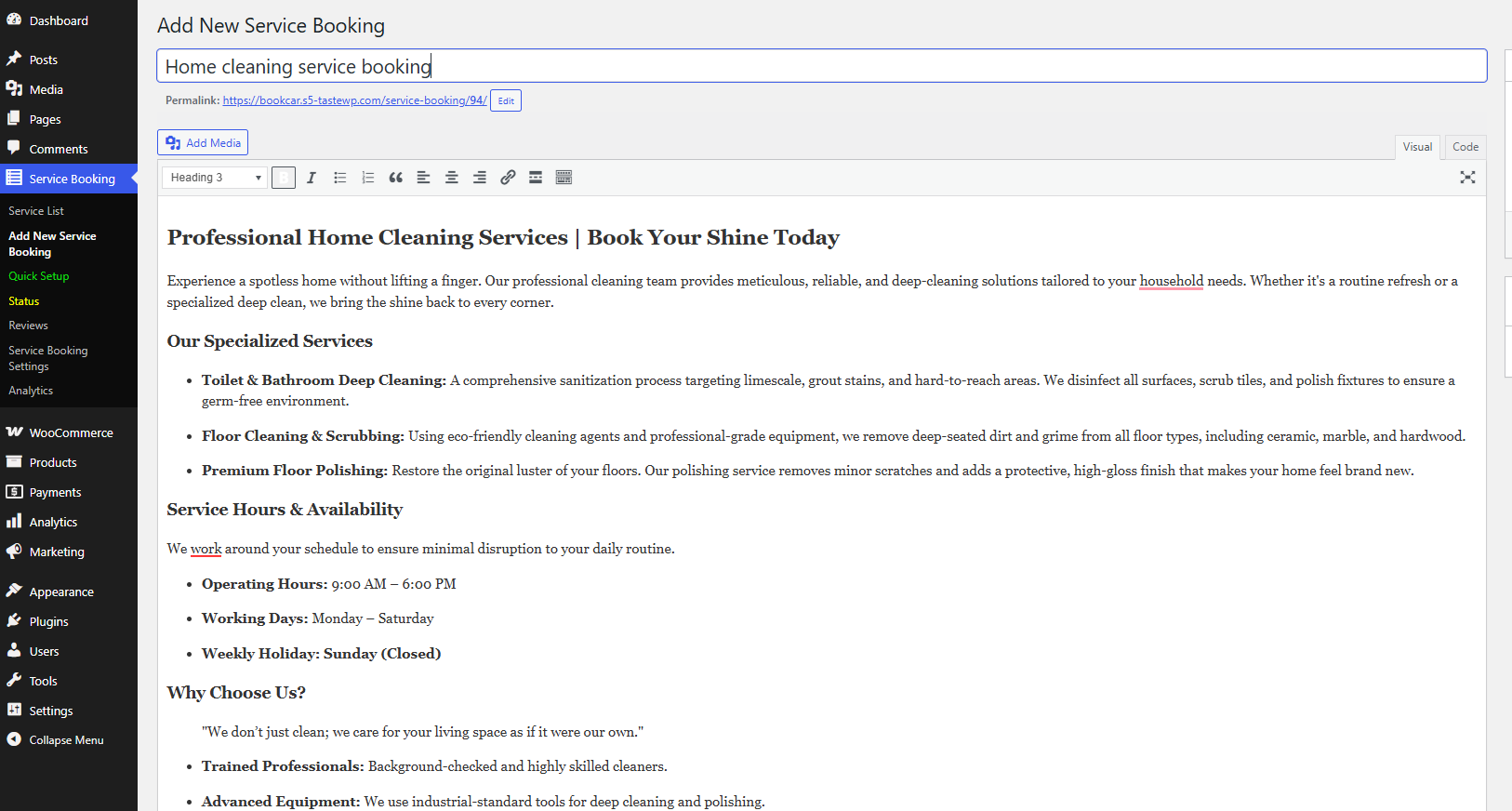
Task: Insert Read More tag
Action: pyautogui.click(x=536, y=178)
